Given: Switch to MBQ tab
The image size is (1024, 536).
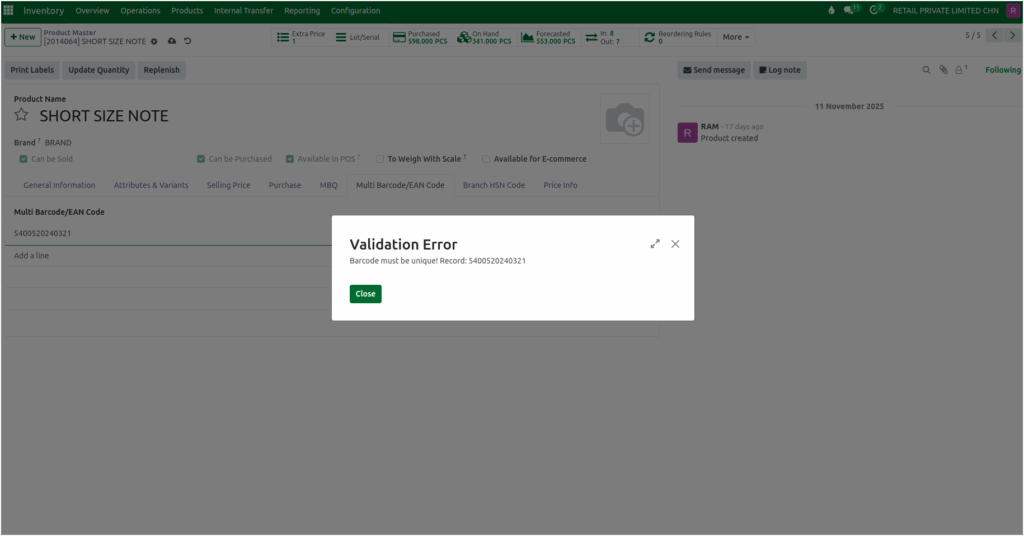Looking at the screenshot, I should (x=328, y=185).
